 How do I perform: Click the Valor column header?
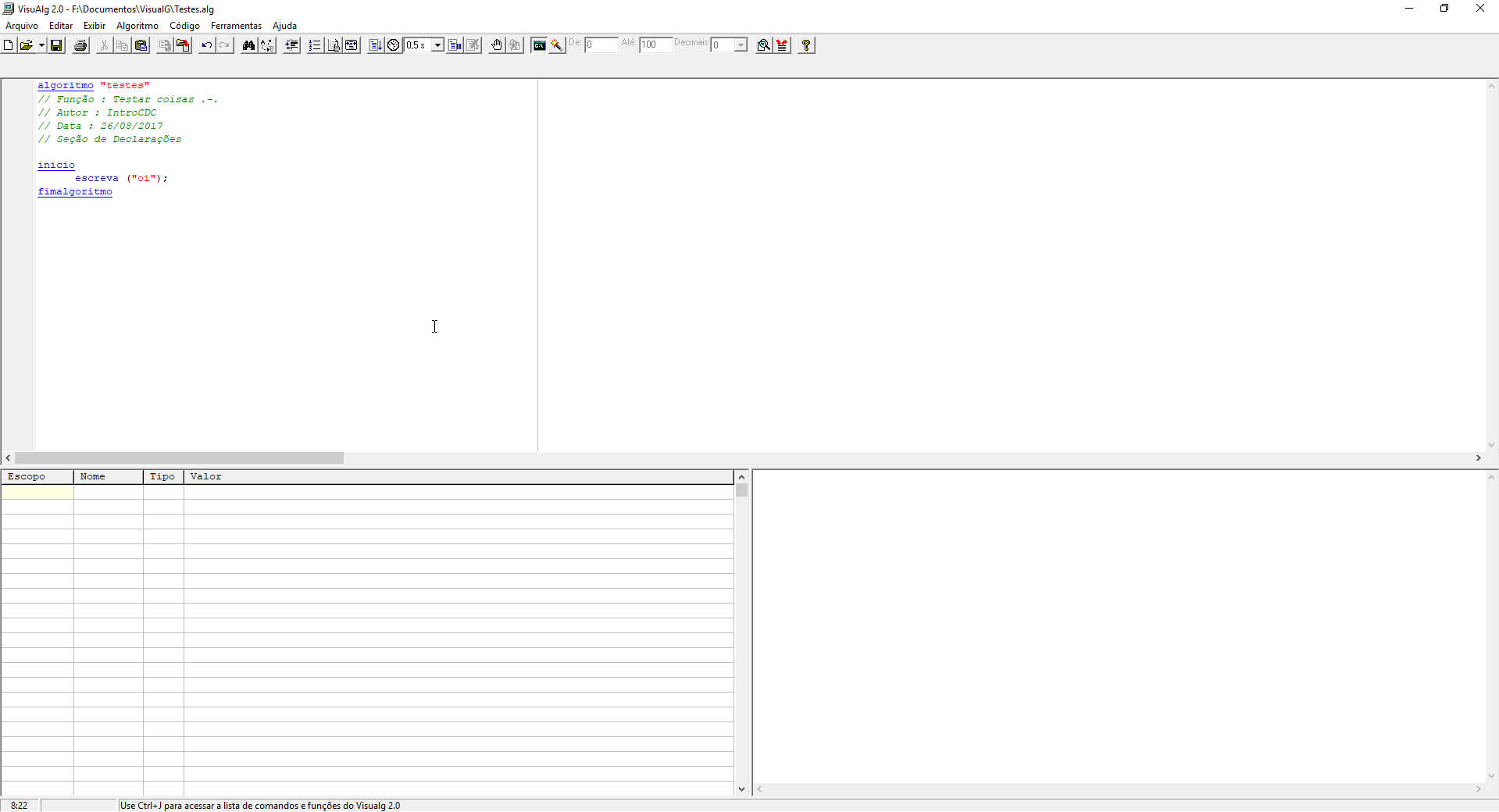(x=459, y=477)
